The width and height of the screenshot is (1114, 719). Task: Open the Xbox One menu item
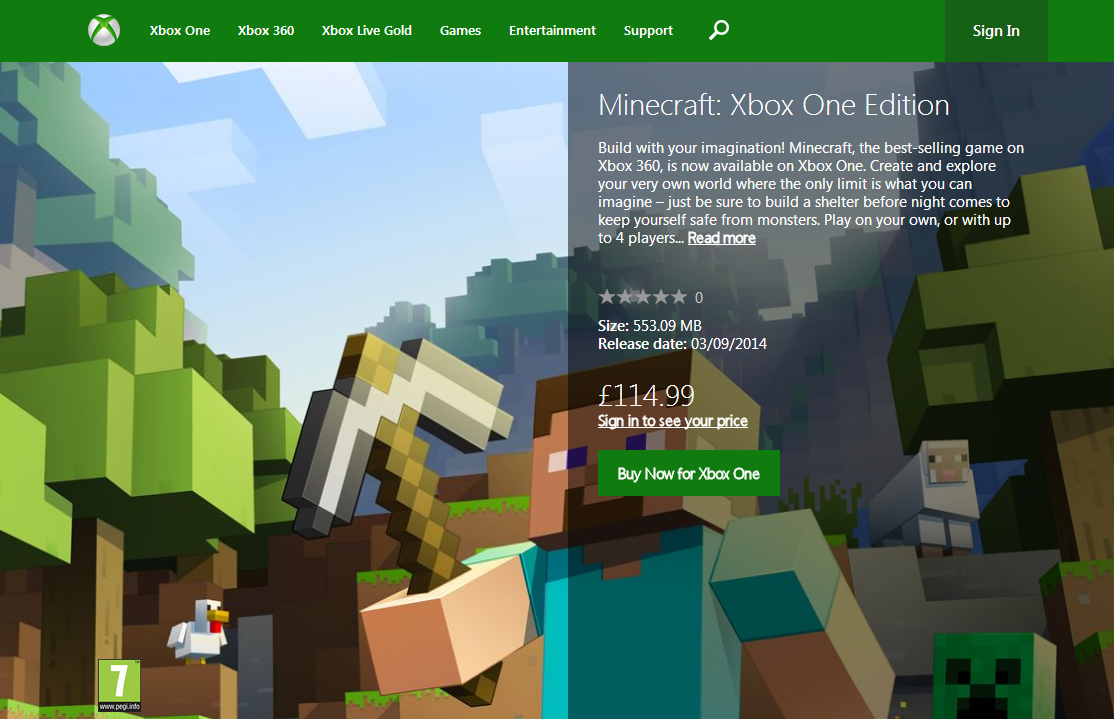[180, 31]
